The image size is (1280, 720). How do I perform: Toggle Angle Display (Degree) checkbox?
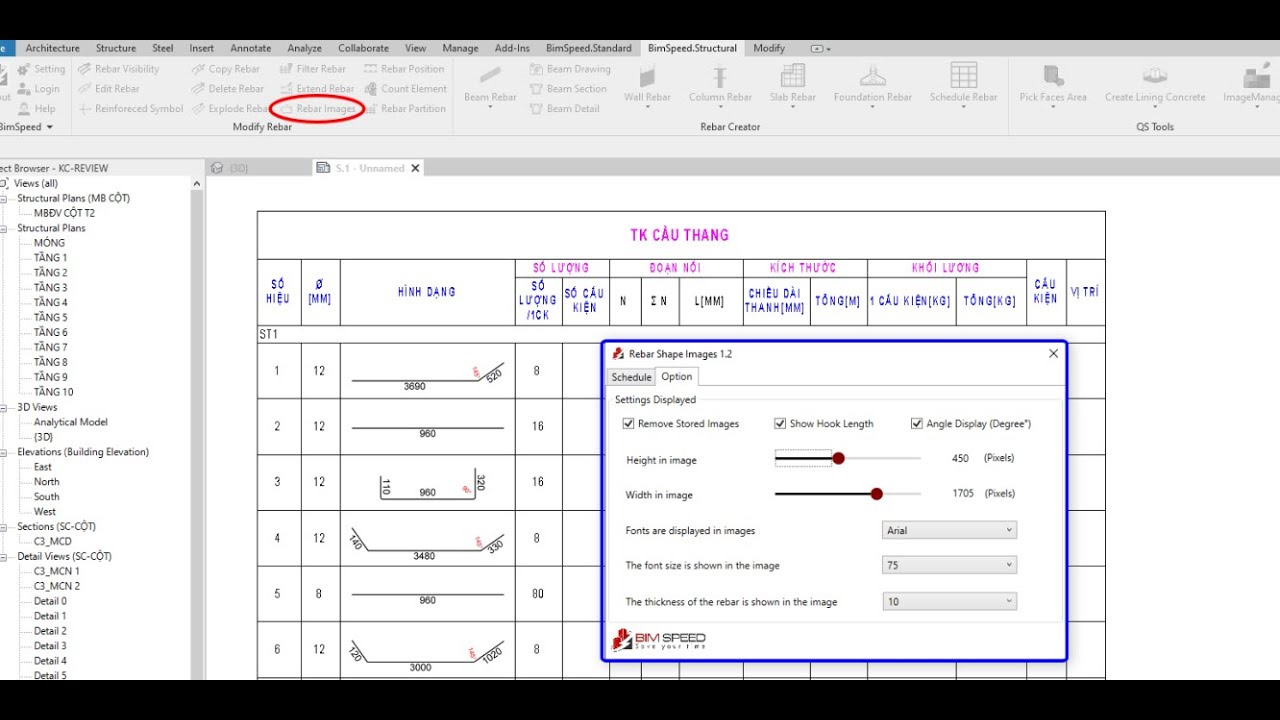point(916,424)
